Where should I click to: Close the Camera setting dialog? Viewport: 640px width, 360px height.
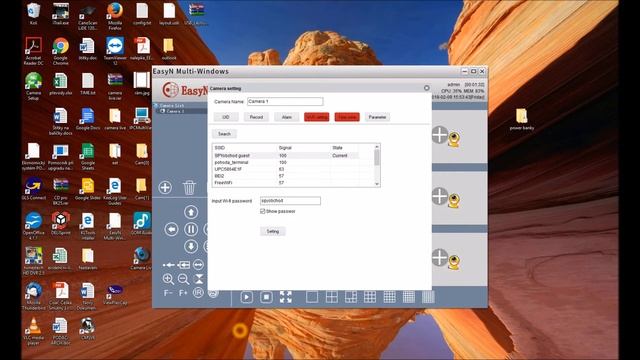pos(427,88)
